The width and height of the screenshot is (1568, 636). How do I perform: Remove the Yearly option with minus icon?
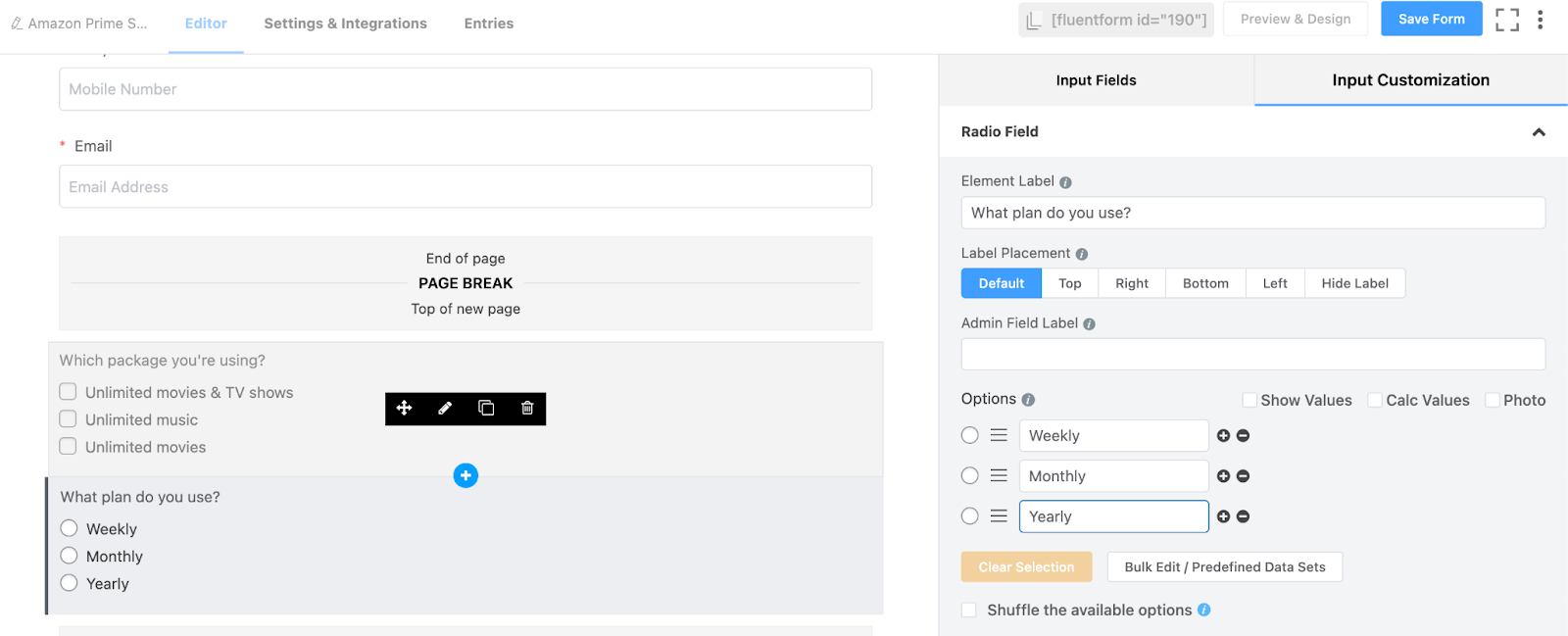[1243, 516]
